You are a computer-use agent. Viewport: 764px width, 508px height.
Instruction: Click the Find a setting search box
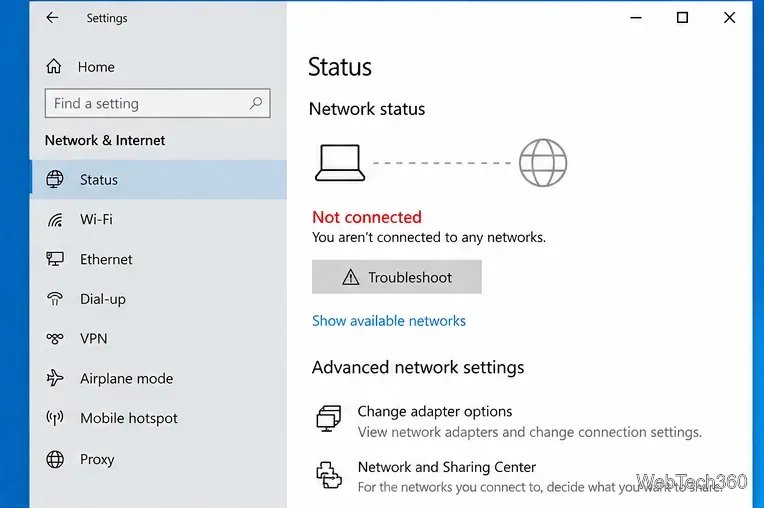(x=157, y=103)
